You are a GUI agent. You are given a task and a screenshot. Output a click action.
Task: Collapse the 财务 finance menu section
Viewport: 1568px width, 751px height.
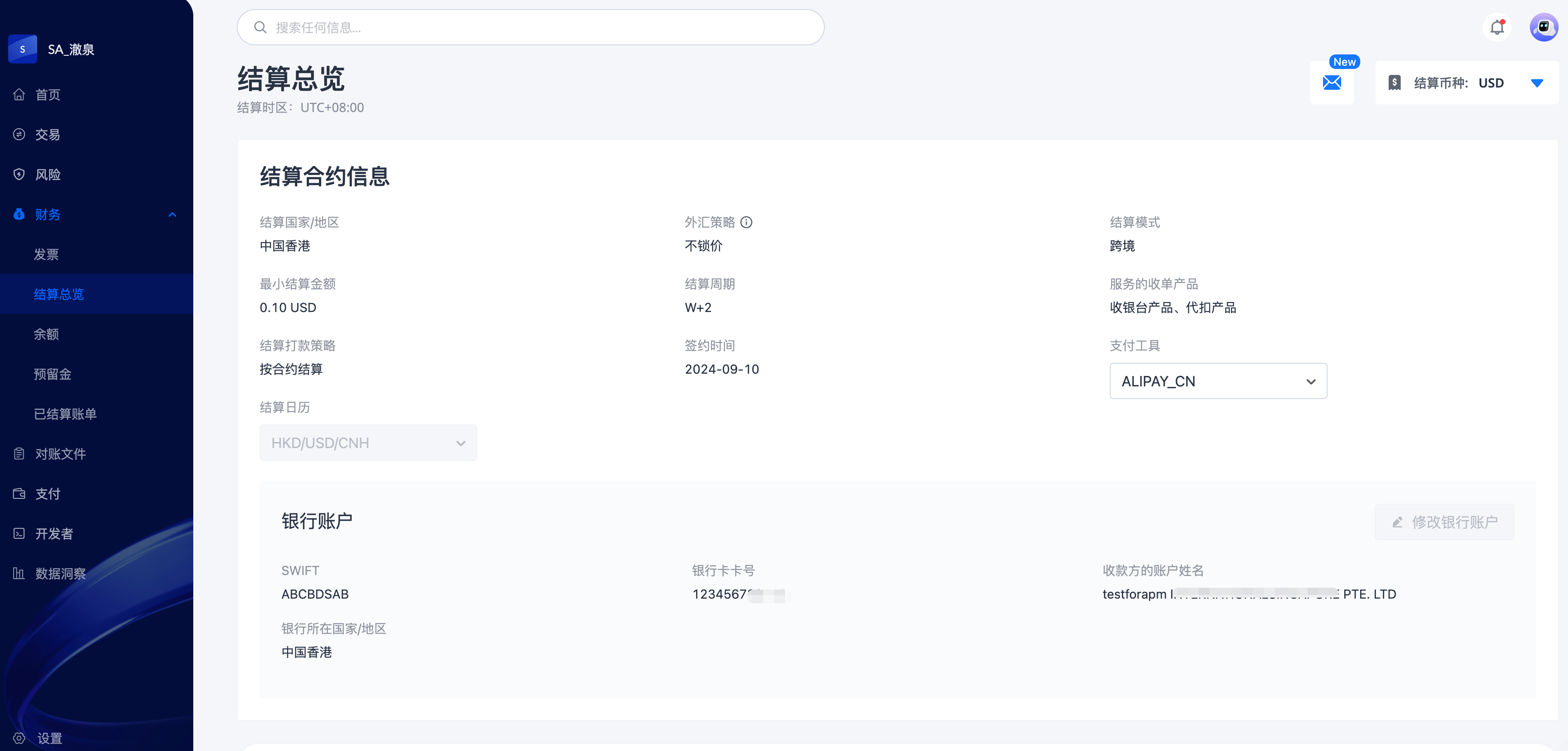172,215
